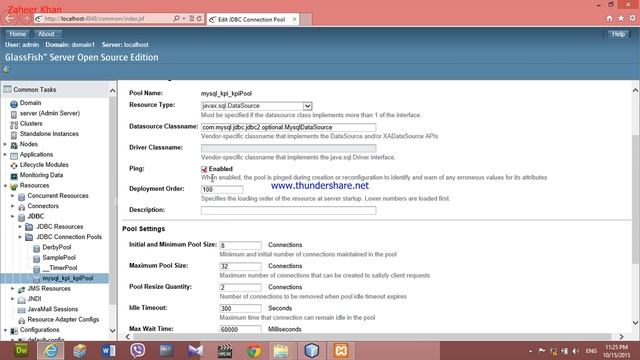The image size is (640, 360).
Task: Click the Help button
Action: pos(618,34)
